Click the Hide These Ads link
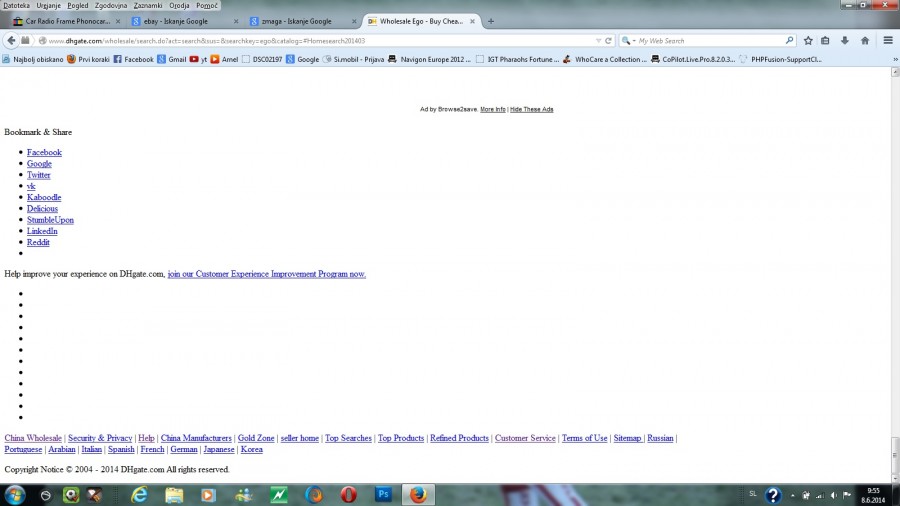This screenshot has height=506, width=900. click(531, 109)
